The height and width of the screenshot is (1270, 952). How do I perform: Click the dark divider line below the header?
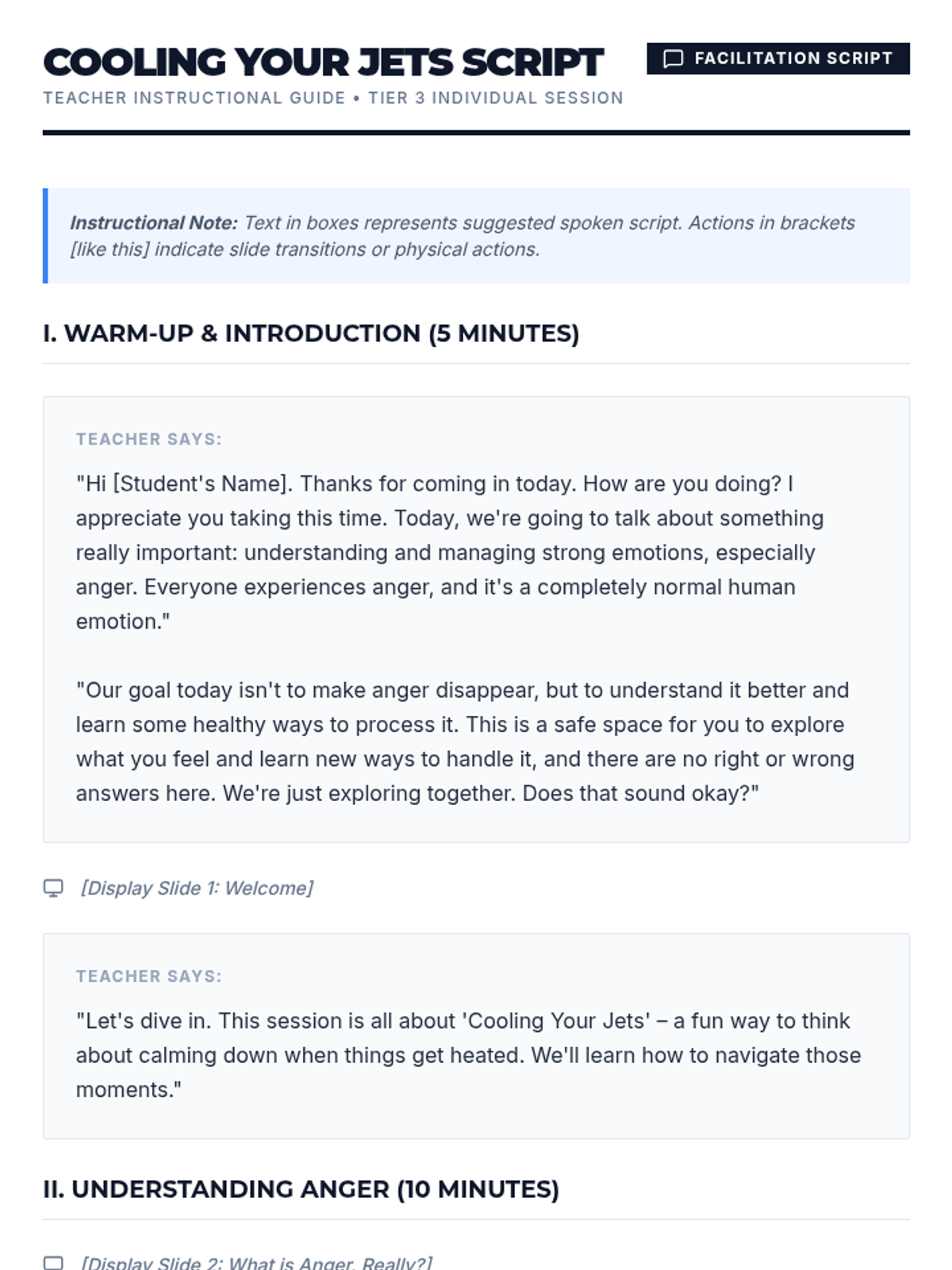point(476,133)
